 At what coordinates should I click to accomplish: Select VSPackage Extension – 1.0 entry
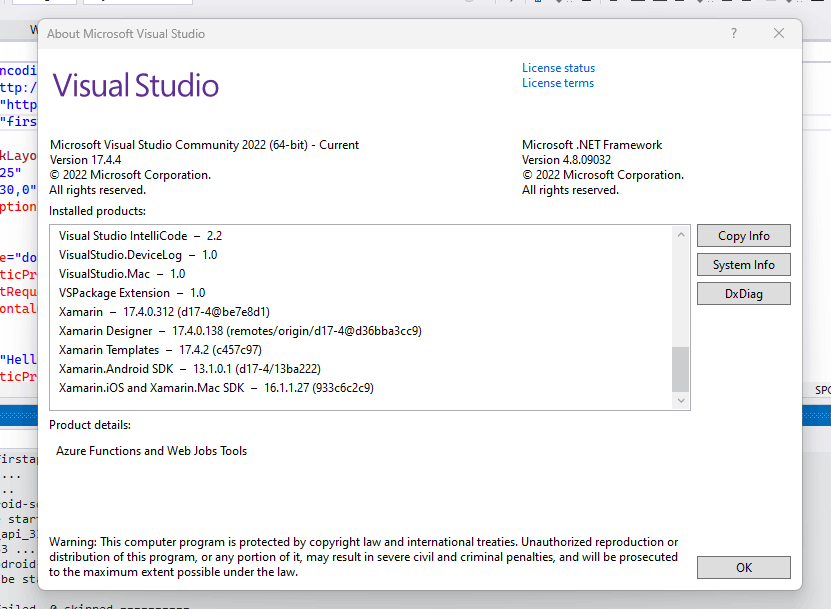pos(132,293)
